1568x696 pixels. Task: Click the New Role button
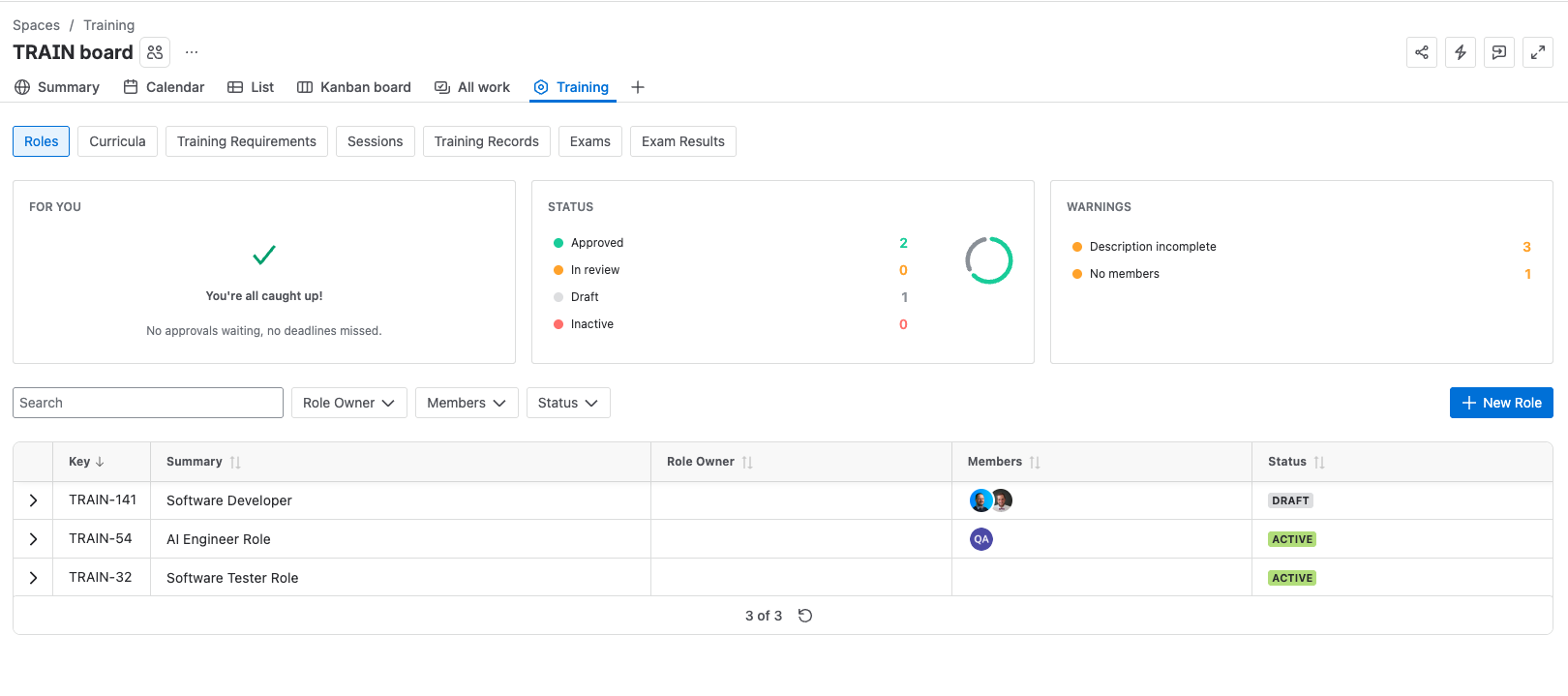coord(1501,403)
